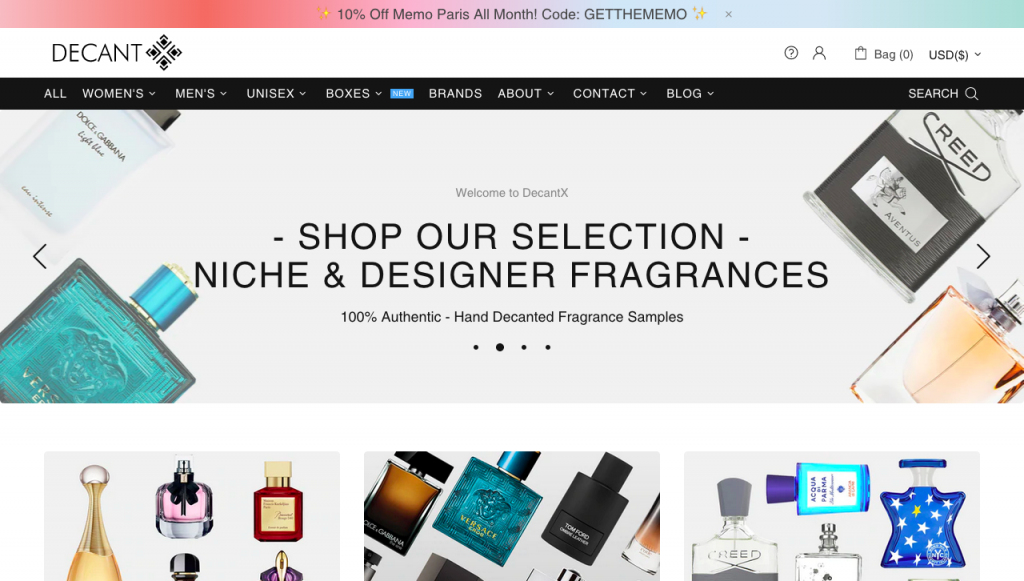
Task: Open the All products menu item
Action: click(55, 93)
